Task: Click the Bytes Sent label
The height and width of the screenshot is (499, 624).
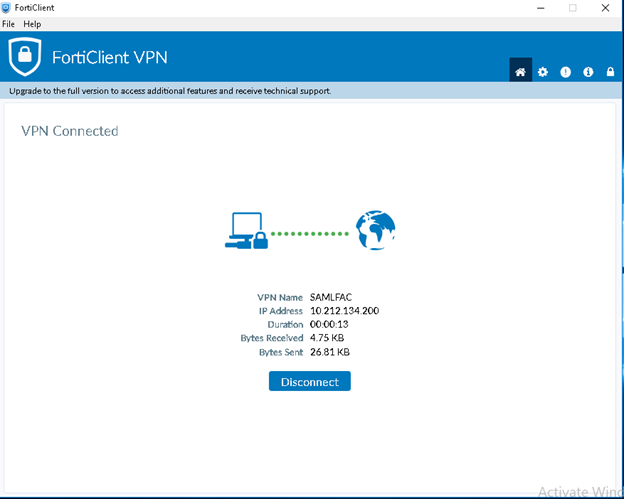Action: (x=281, y=352)
